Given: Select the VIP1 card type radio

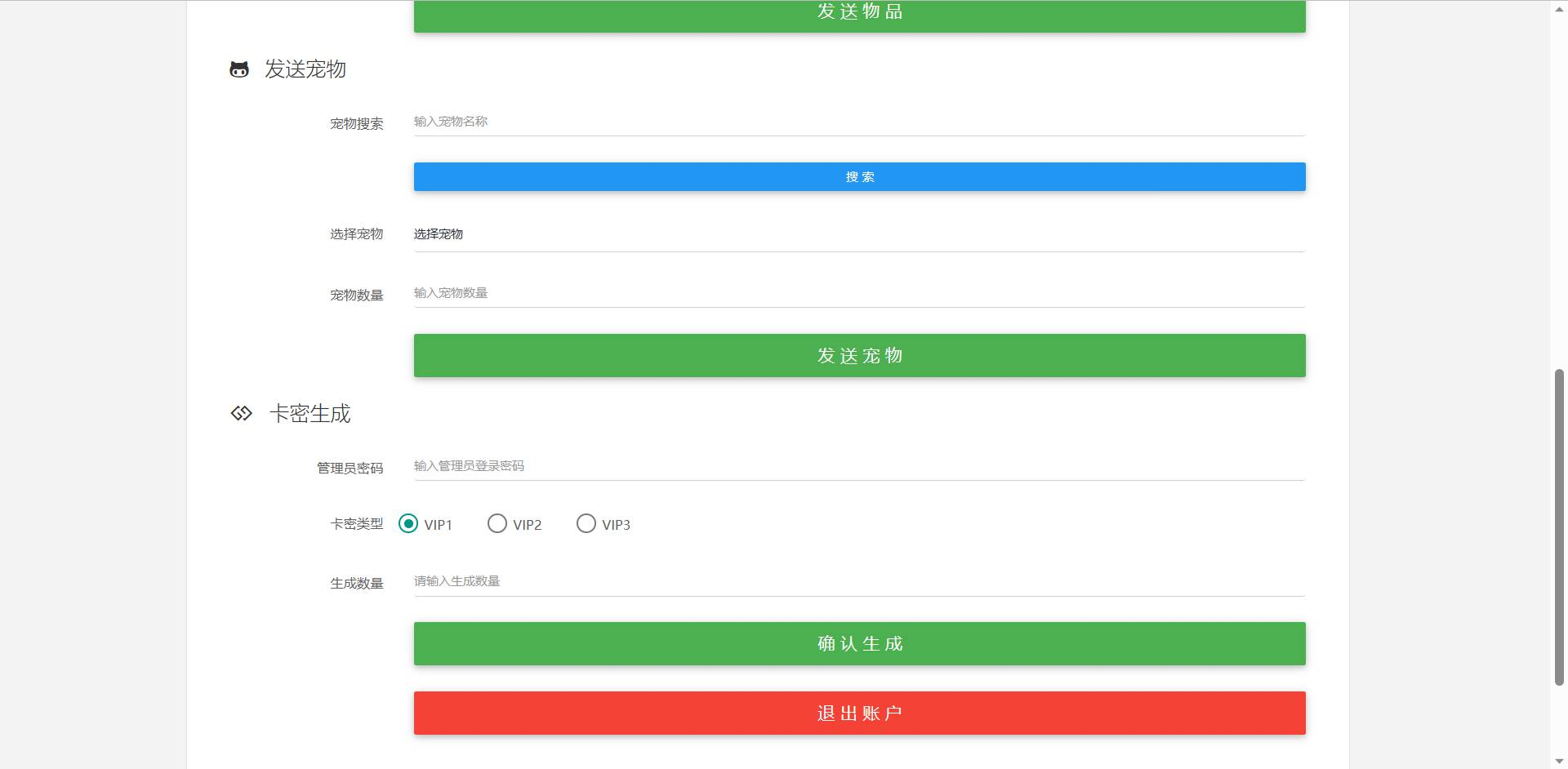Looking at the screenshot, I should tap(408, 523).
